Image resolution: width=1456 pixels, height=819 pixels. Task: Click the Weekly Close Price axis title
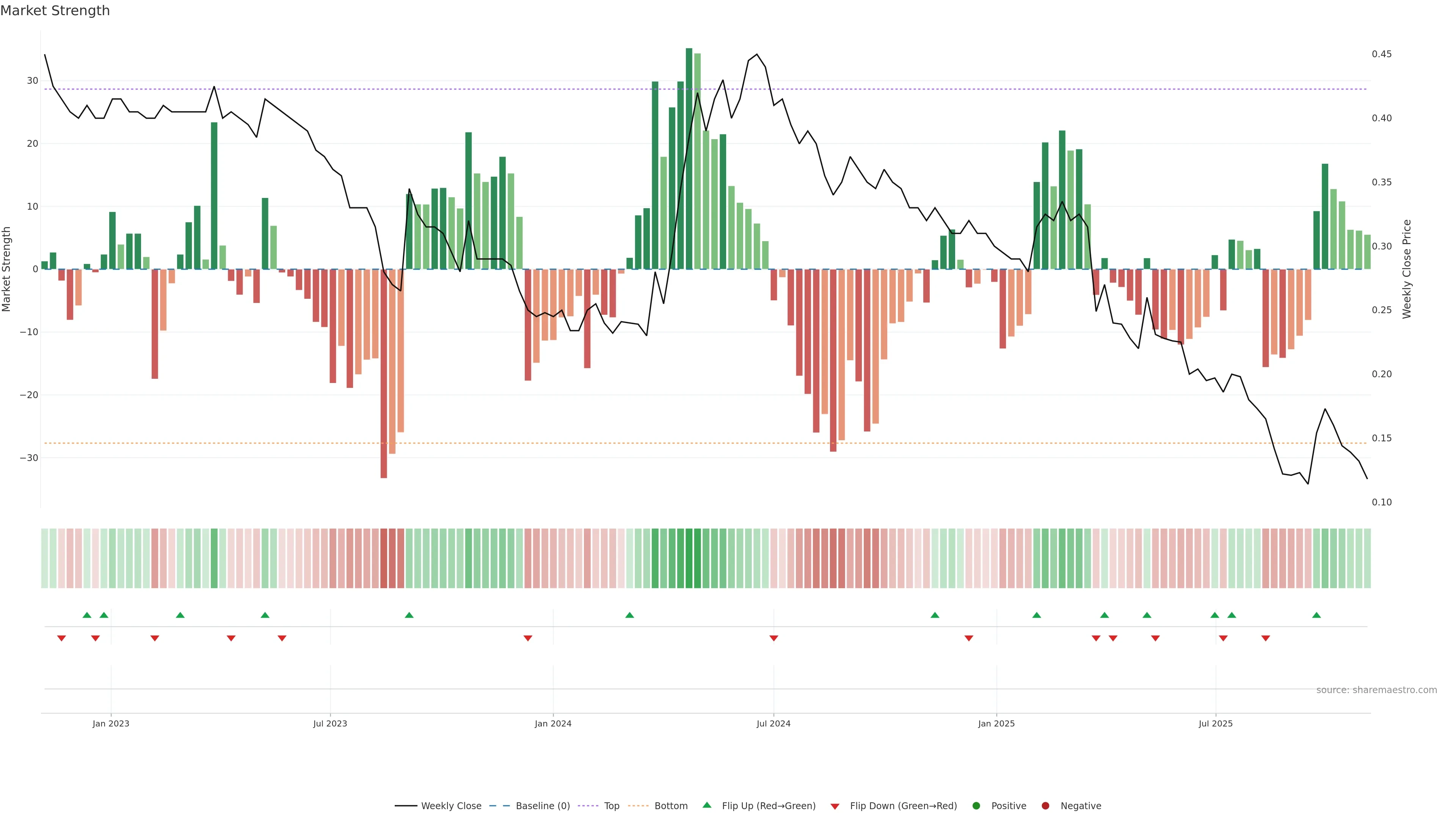(1407, 269)
